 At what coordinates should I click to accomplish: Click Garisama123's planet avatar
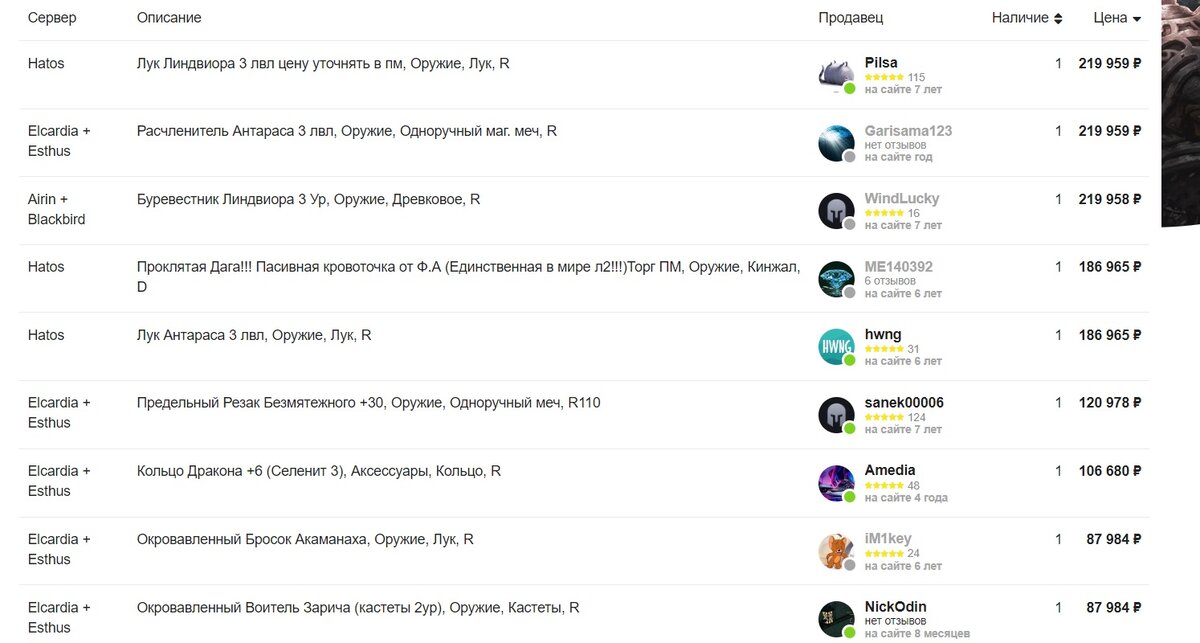[x=836, y=143]
